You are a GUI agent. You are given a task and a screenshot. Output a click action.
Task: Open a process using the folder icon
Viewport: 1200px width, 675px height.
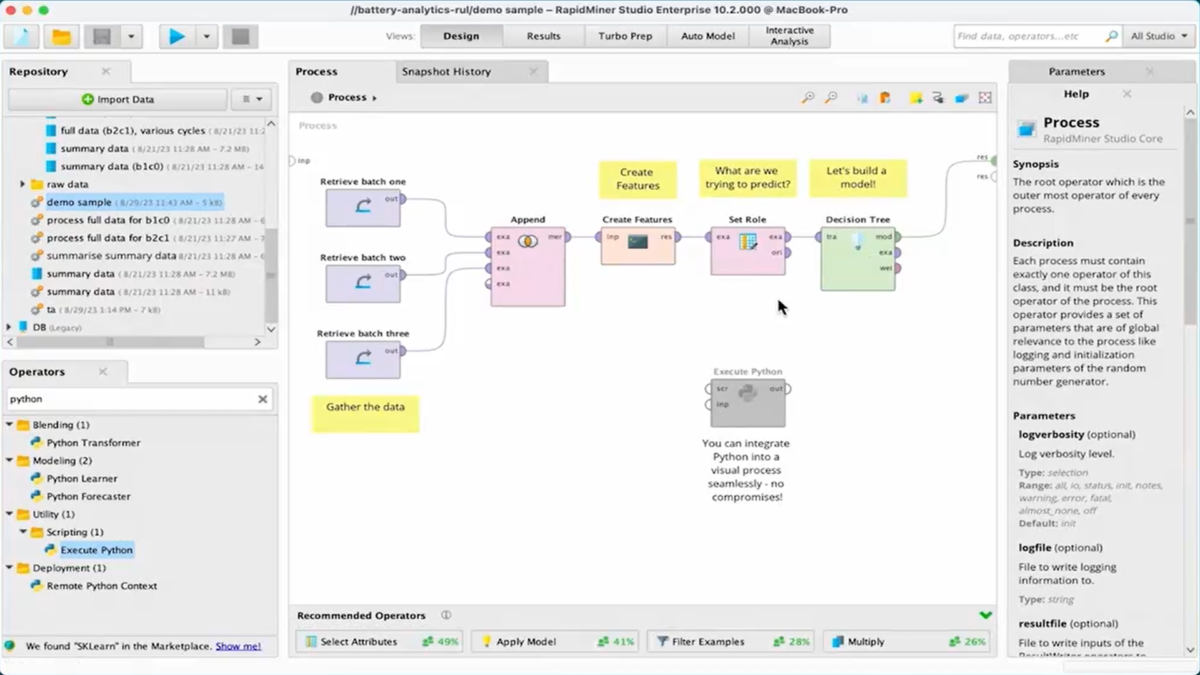[x=62, y=36]
